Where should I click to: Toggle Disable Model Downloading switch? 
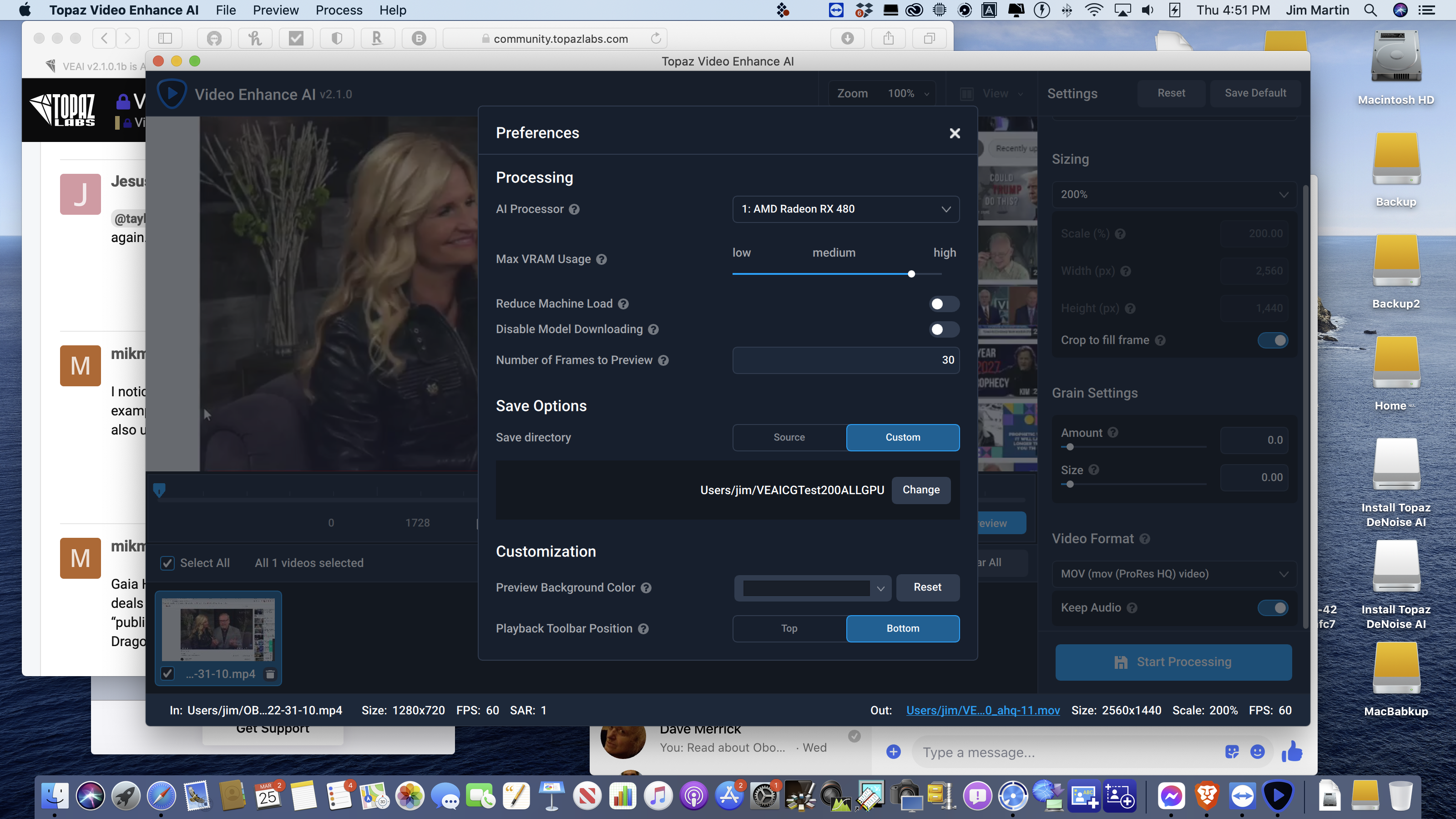[944, 329]
